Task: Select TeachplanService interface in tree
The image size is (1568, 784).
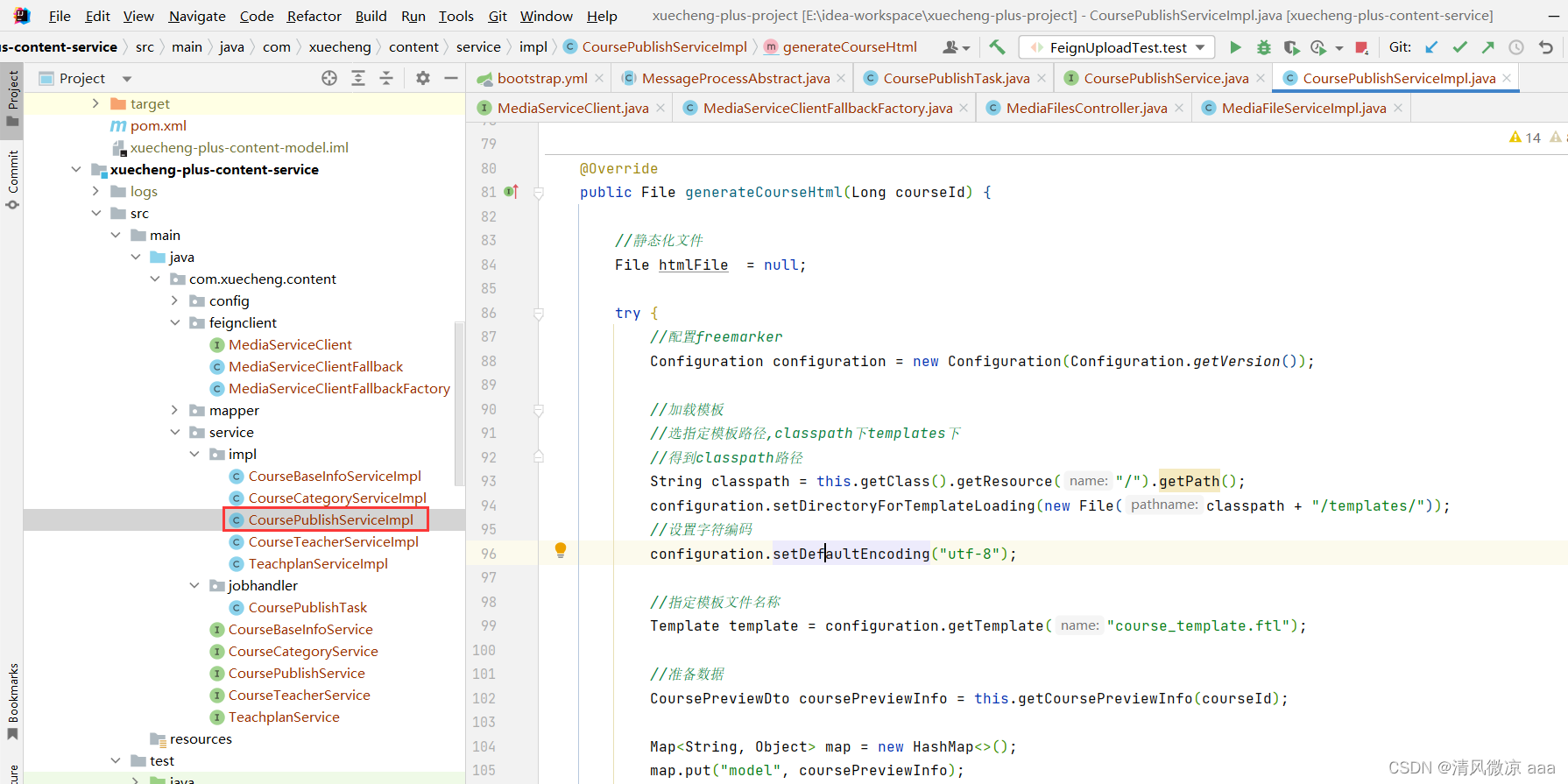Action: pyautogui.click(x=284, y=717)
